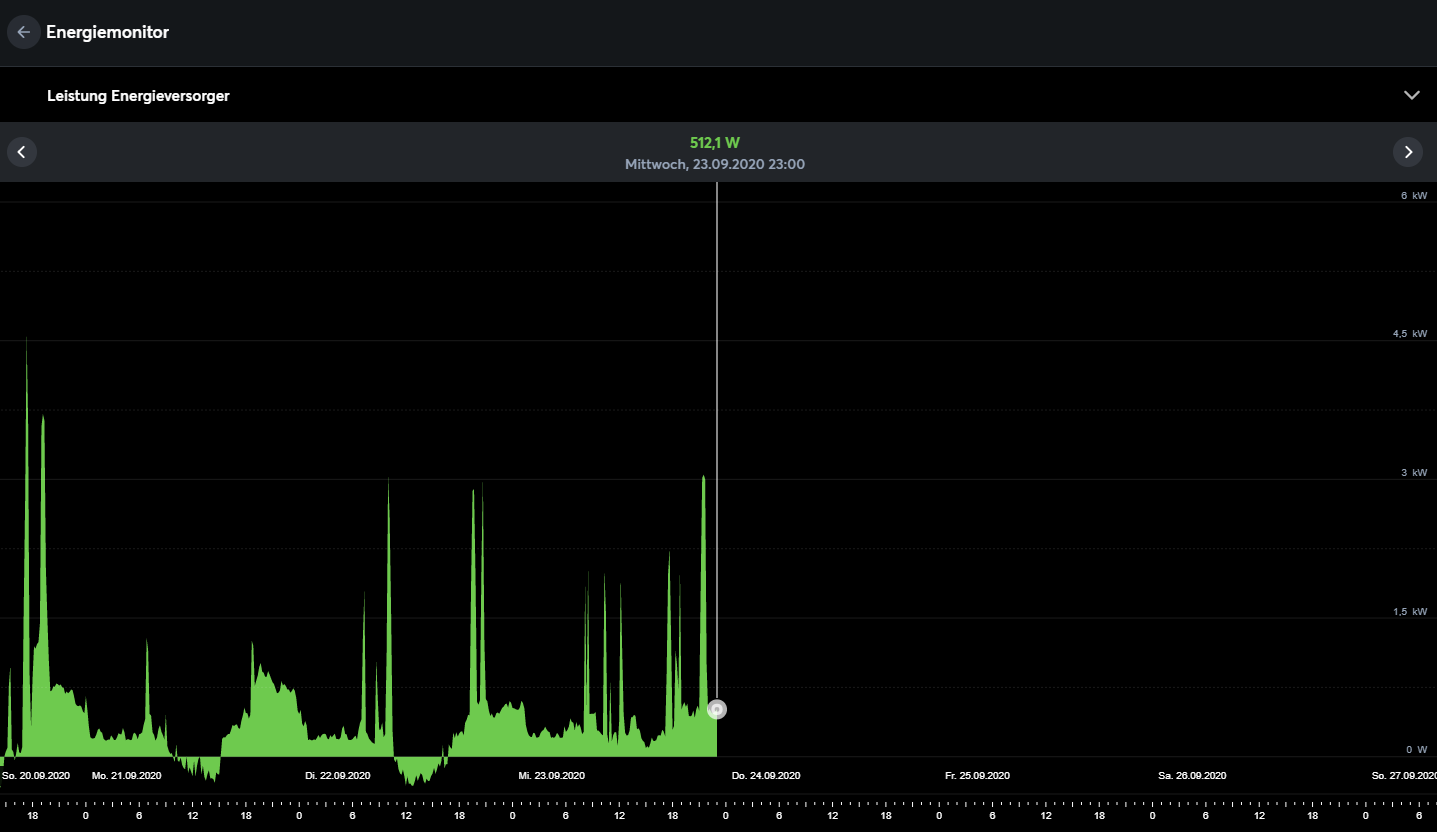Click the 512,1 W power reading
The height and width of the screenshot is (832, 1437).
(x=714, y=143)
